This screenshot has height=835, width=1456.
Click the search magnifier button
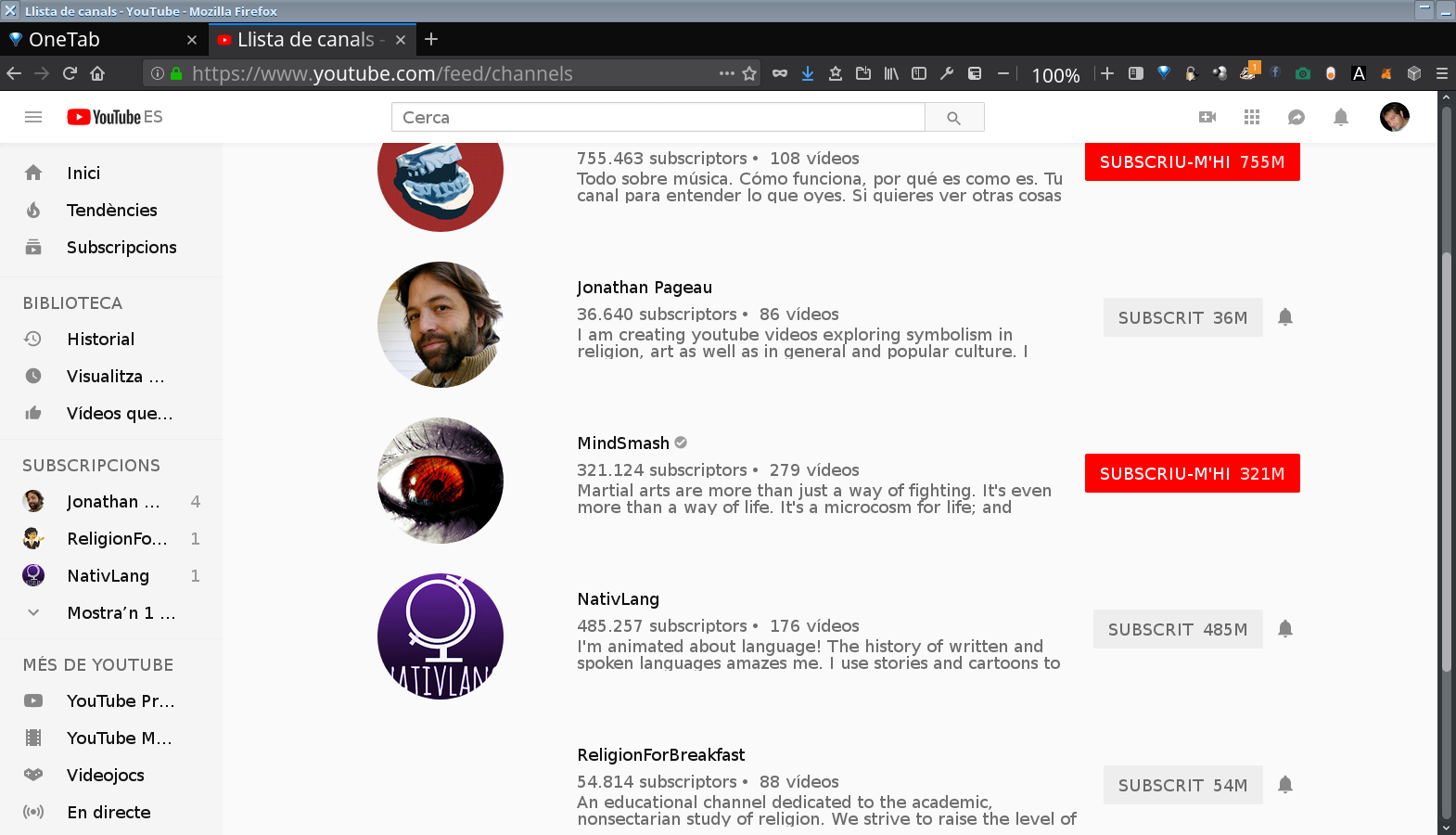pos(954,118)
